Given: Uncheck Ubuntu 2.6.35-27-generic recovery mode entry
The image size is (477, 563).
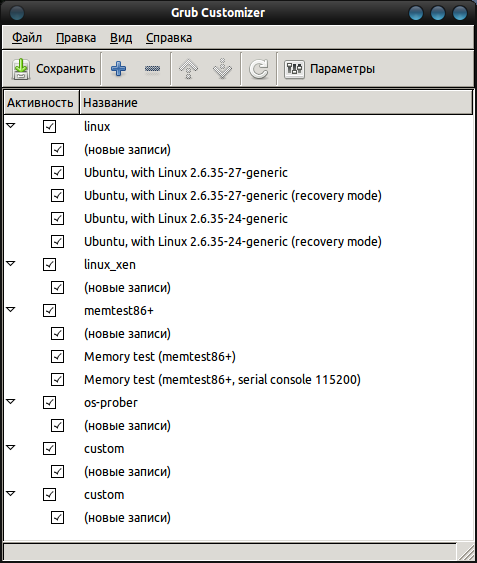Looking at the screenshot, I should pyautogui.click(x=57, y=195).
